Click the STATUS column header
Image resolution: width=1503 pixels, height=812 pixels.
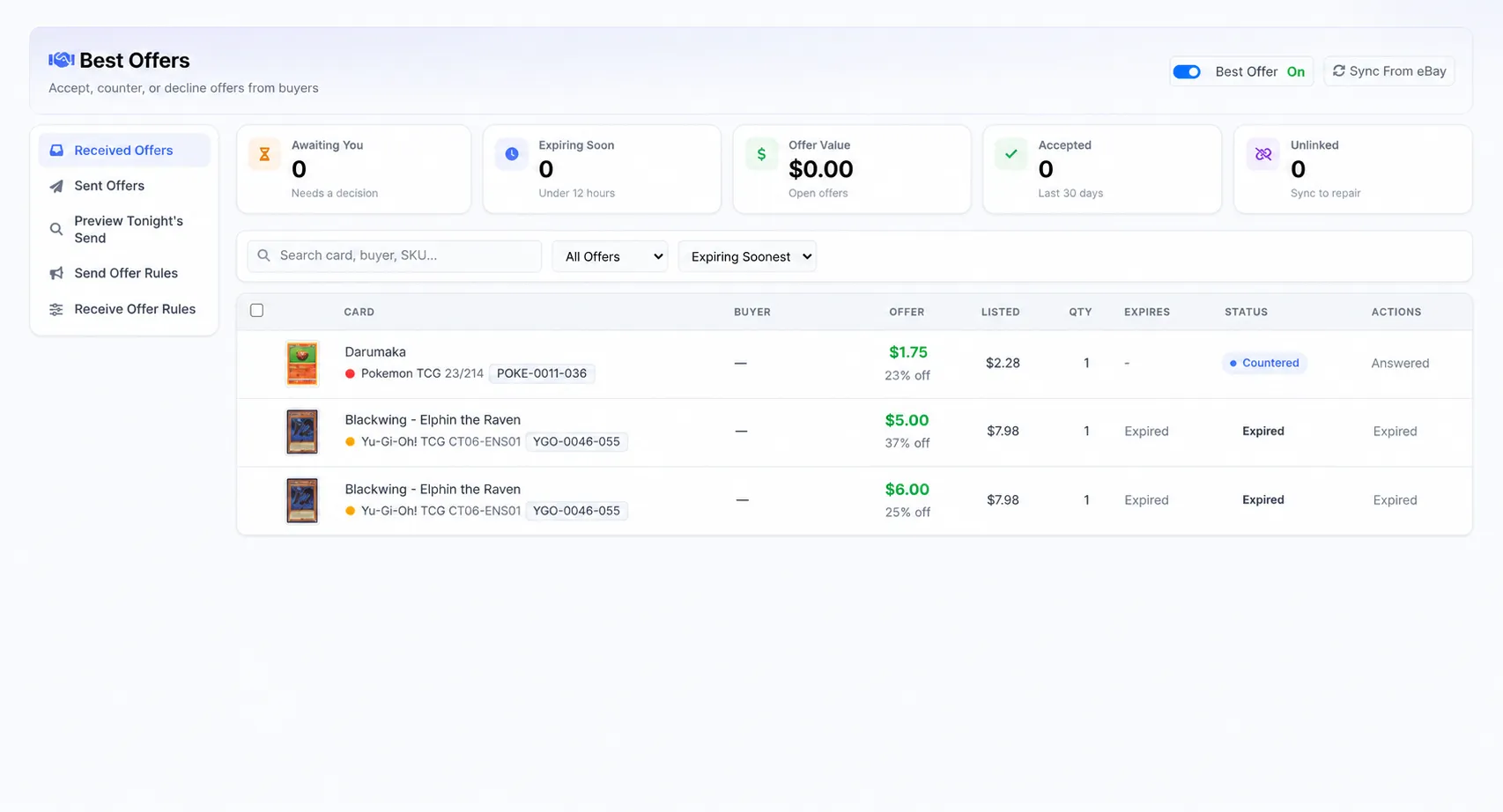[x=1246, y=312]
